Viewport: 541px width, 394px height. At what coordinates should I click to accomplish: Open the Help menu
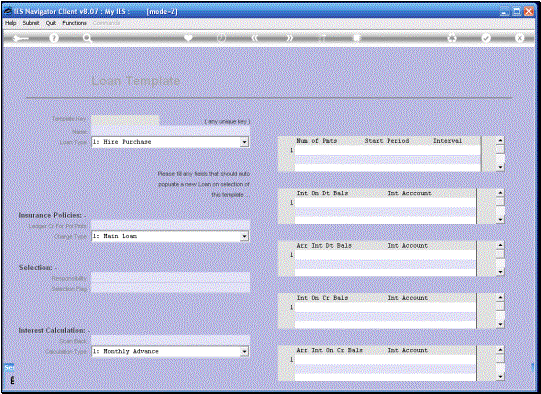point(10,23)
